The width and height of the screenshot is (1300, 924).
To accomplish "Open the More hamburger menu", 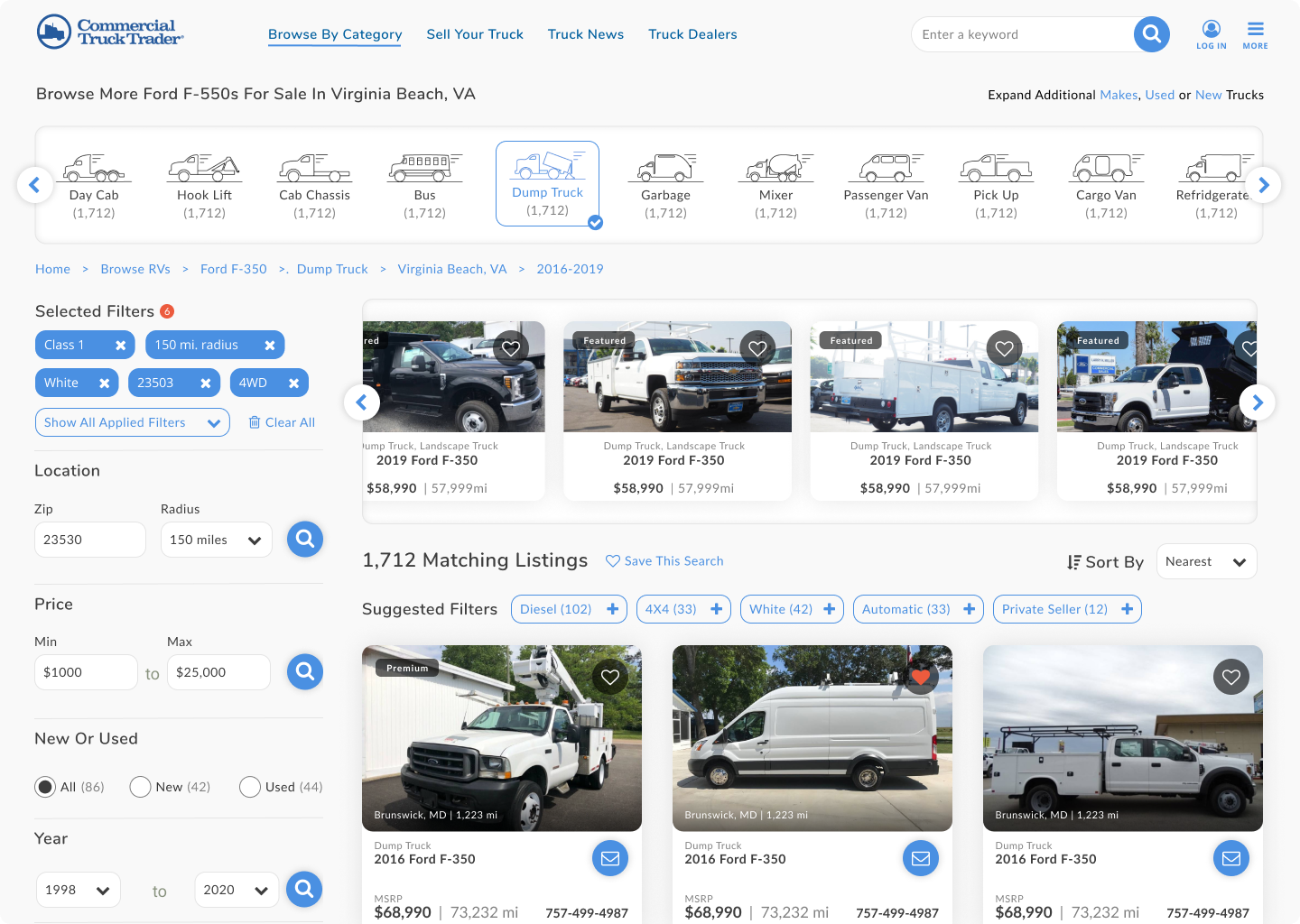I will coord(1255,34).
